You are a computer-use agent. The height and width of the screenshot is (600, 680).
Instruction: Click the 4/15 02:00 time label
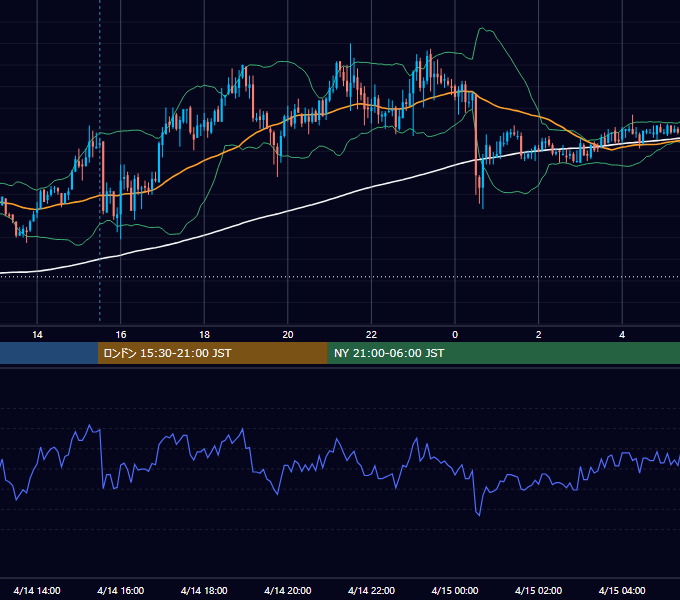pyautogui.click(x=538, y=590)
